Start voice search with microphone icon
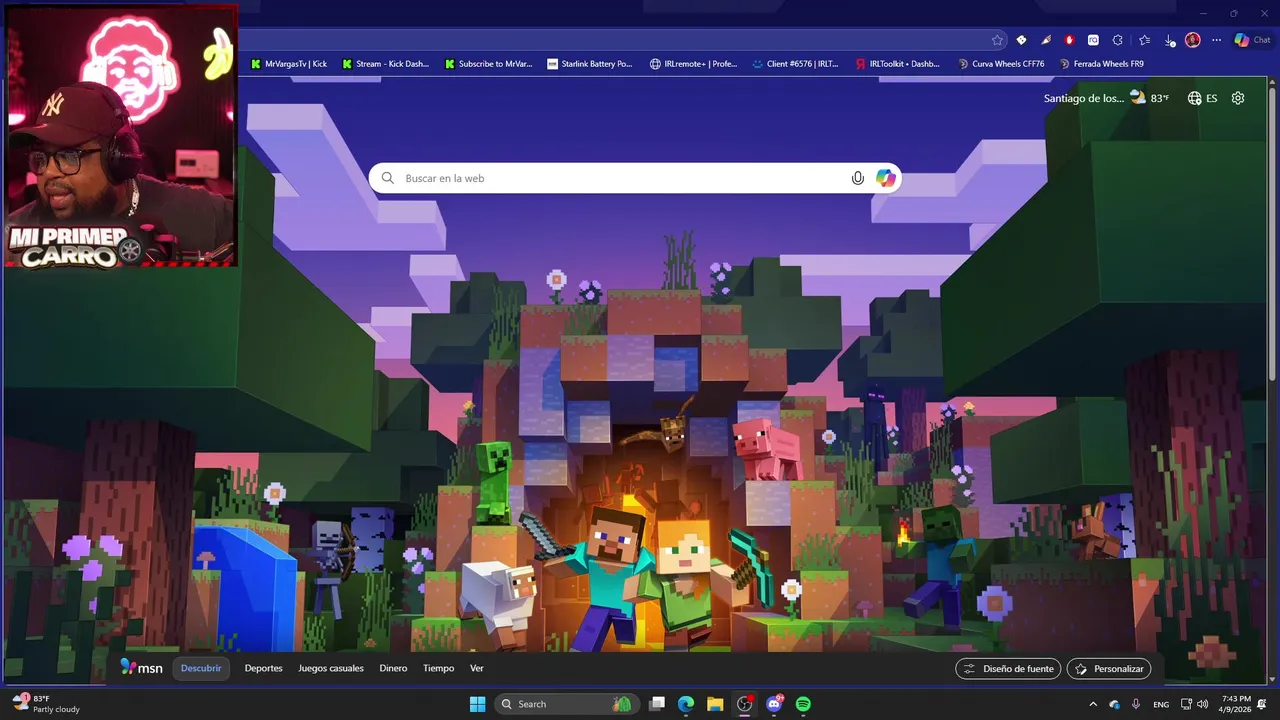This screenshot has width=1280, height=720. click(x=857, y=178)
